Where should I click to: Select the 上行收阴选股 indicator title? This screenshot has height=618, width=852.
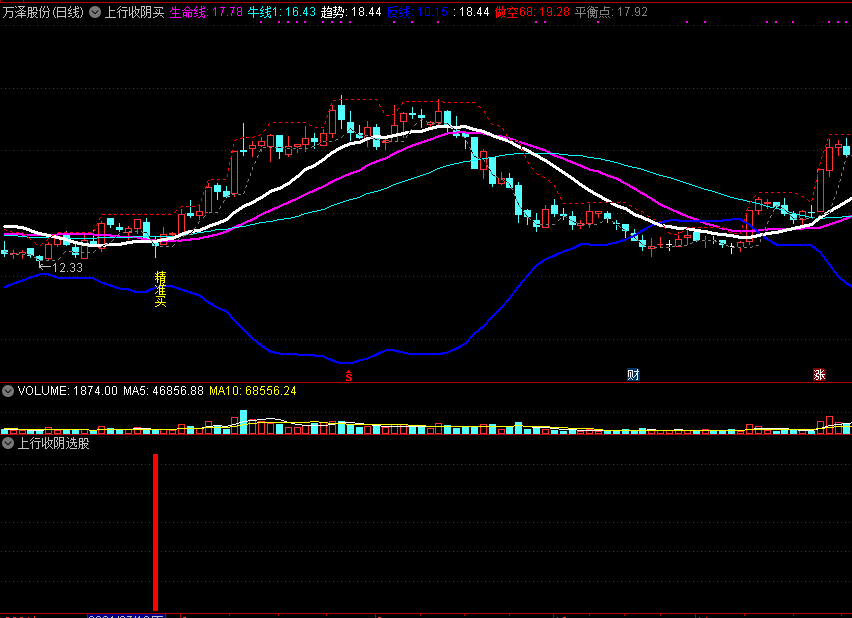53,444
